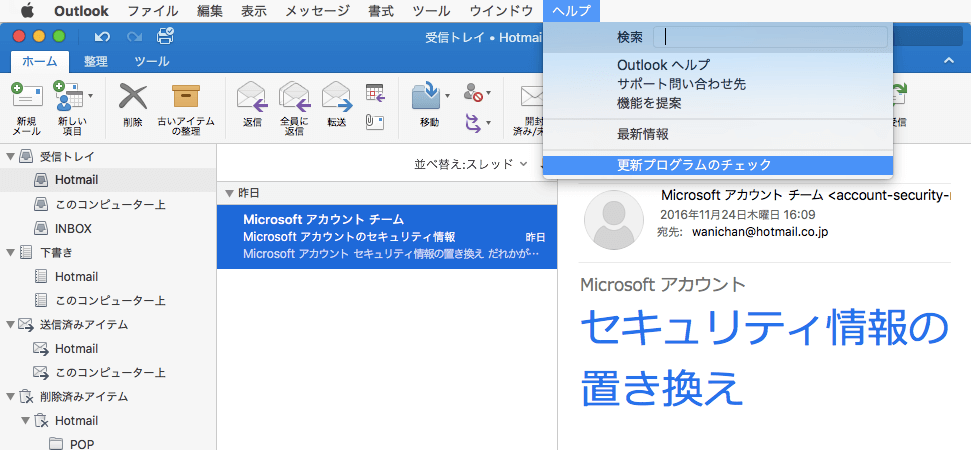Click the 2016年11月24日木曜日 16:09 date text

pos(738,215)
